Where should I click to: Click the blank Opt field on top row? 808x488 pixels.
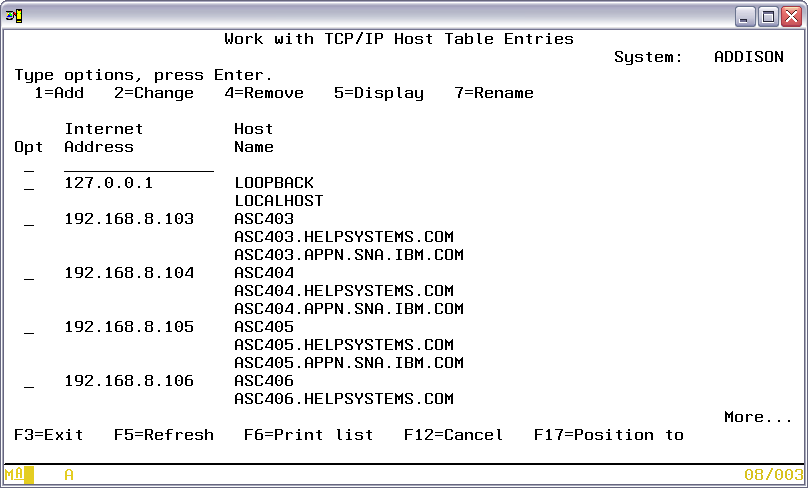click(x=29, y=166)
